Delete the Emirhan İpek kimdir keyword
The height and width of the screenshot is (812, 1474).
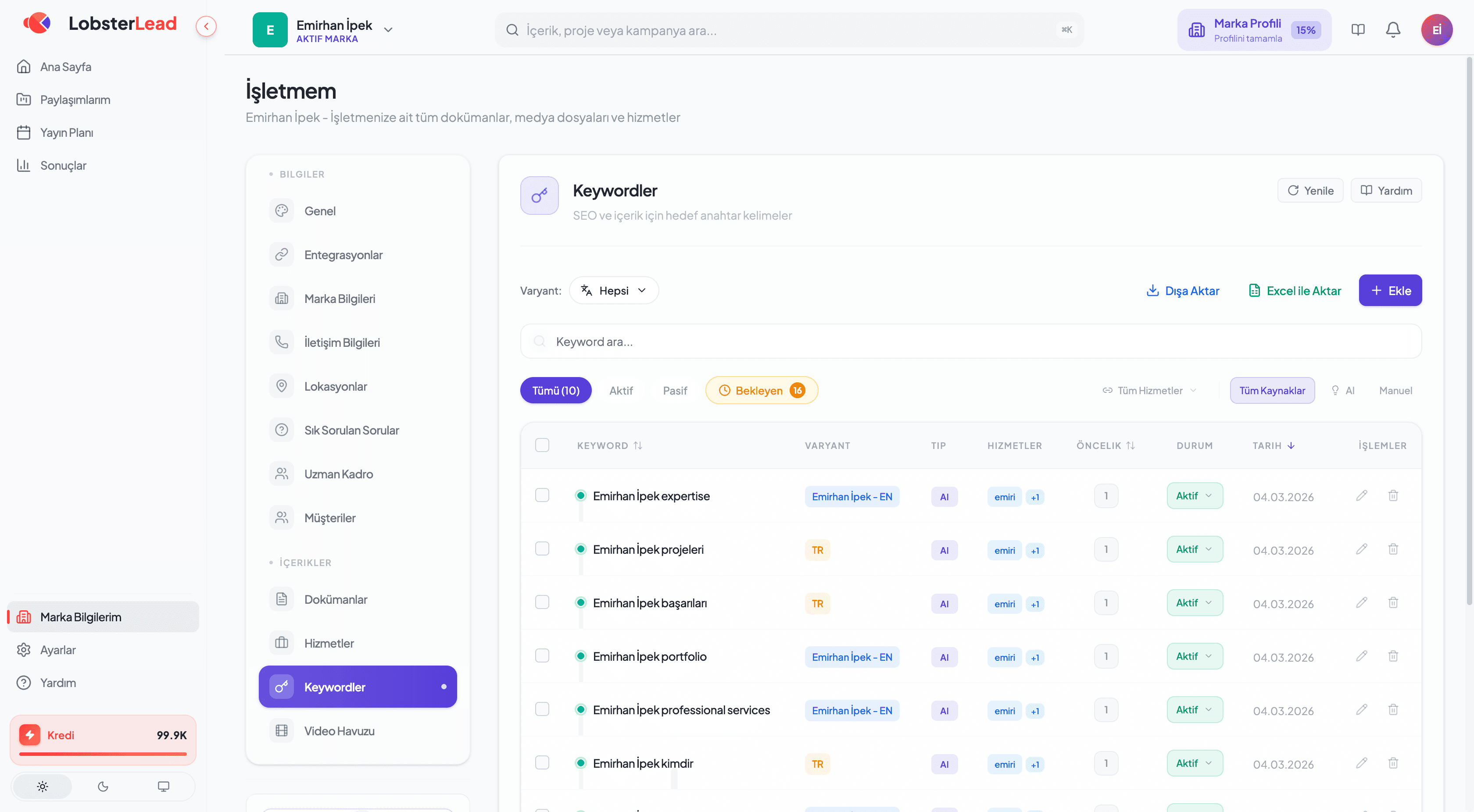point(1393,763)
